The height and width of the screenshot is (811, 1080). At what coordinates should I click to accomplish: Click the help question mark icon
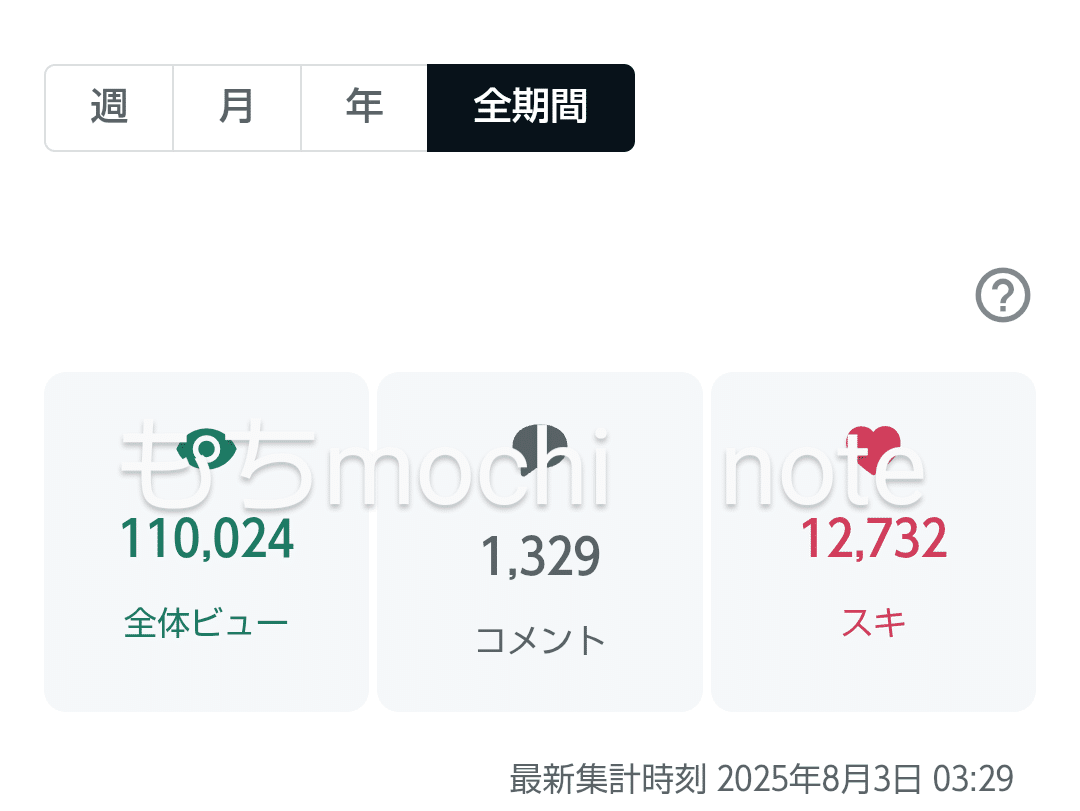1002,297
